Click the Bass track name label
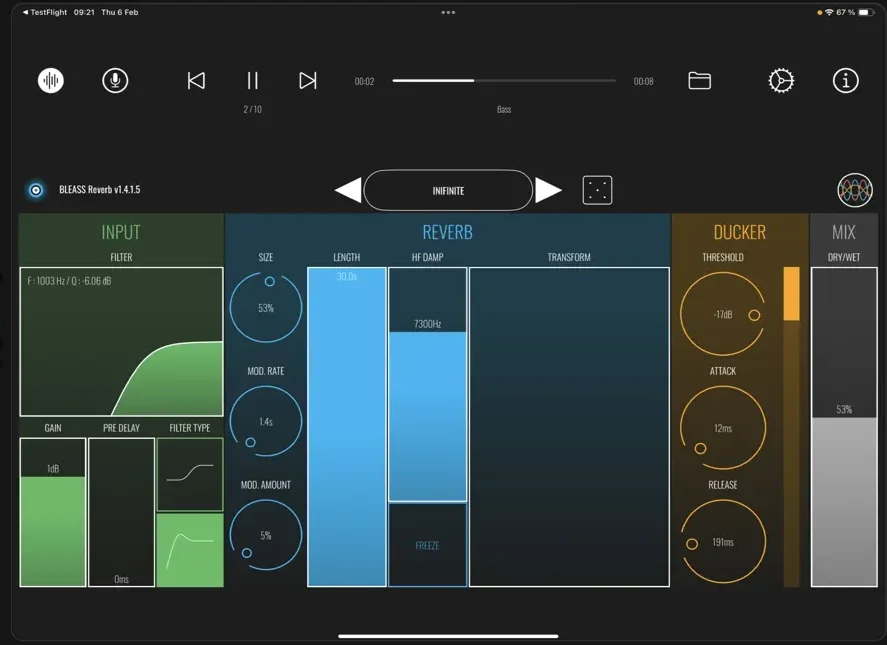Screen dimensions: 887x645 point(504,109)
